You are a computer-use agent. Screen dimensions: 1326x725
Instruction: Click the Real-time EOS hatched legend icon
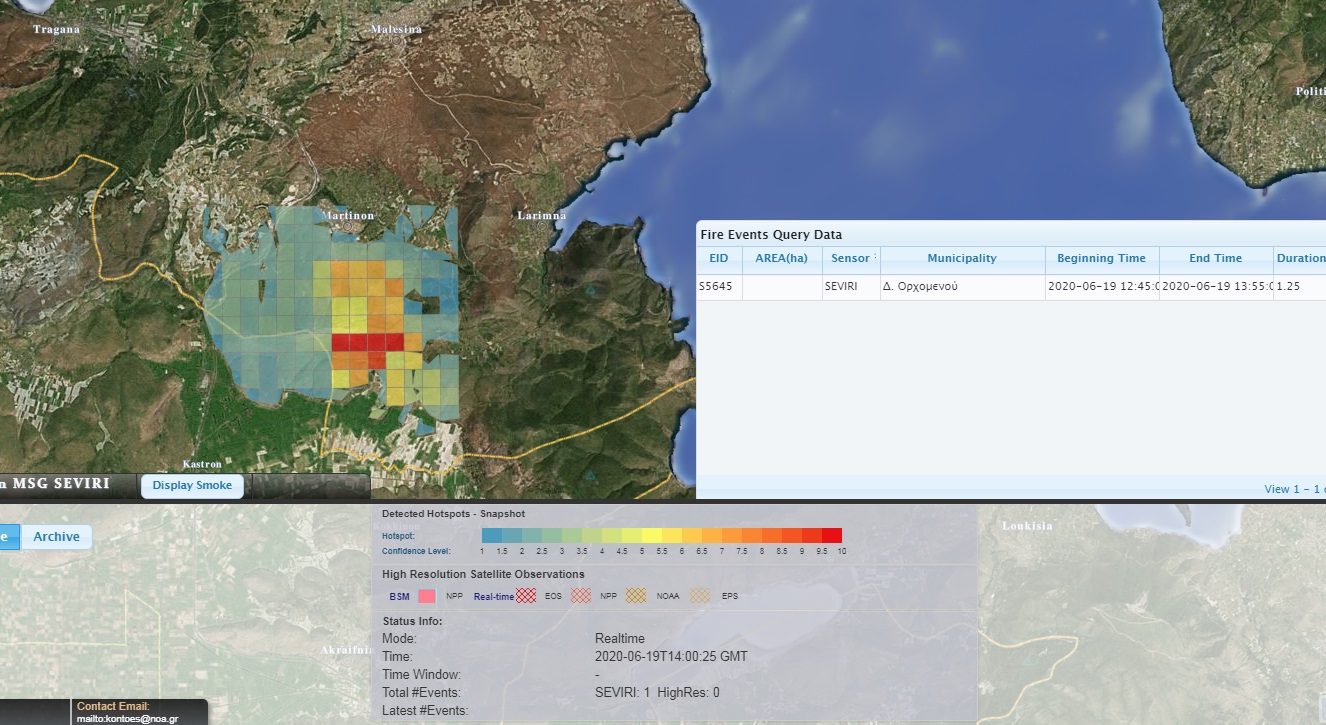coord(526,596)
